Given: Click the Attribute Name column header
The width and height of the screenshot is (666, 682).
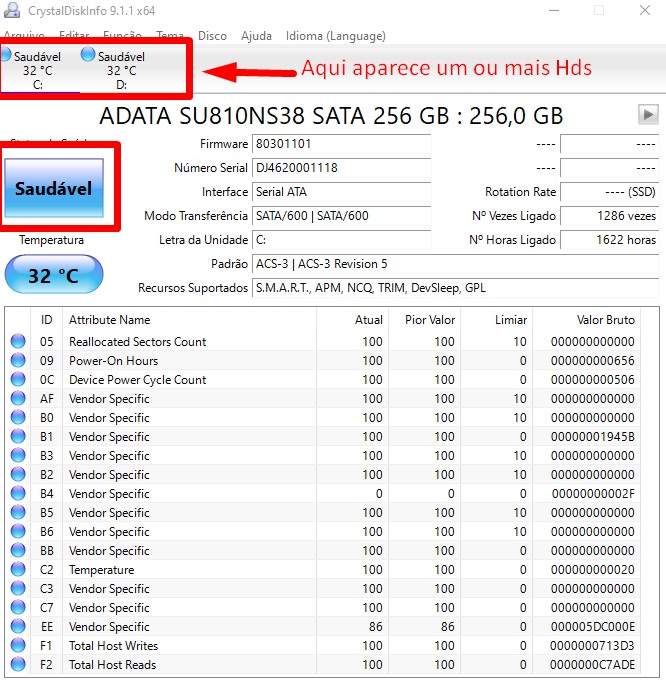Looking at the screenshot, I should pyautogui.click(x=110, y=320).
